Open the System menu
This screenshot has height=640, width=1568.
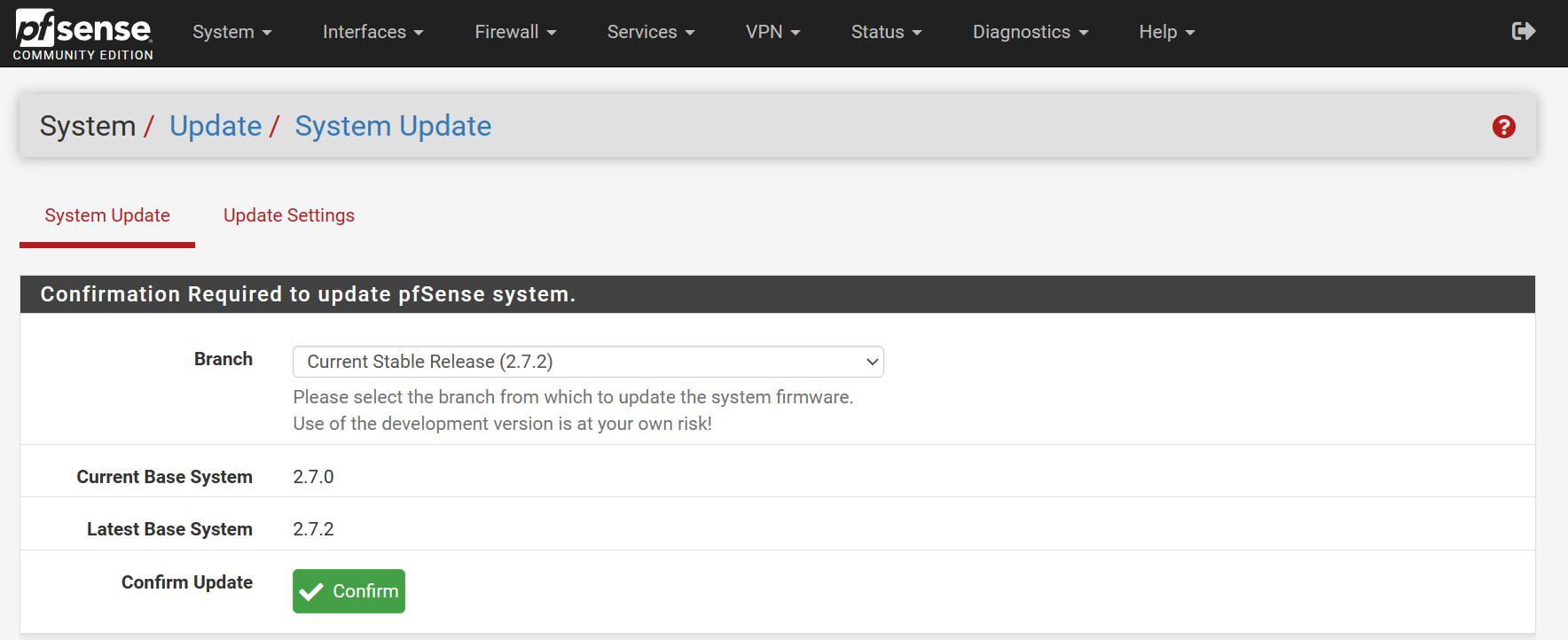[232, 32]
